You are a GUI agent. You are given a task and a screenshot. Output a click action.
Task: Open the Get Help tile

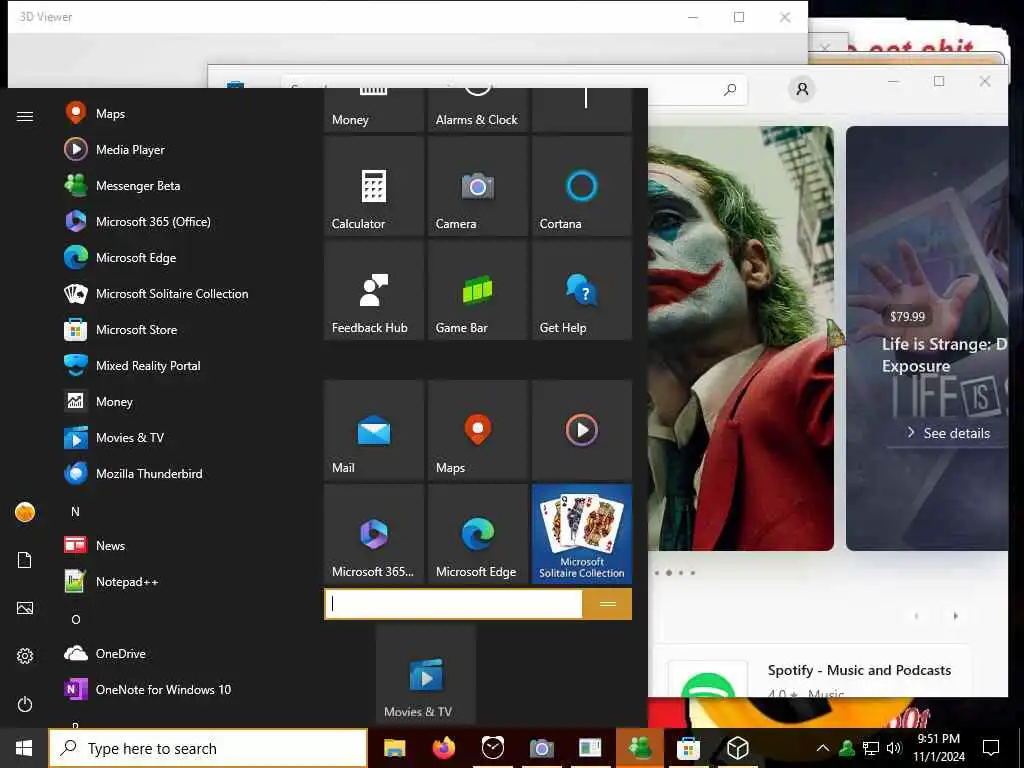point(581,290)
